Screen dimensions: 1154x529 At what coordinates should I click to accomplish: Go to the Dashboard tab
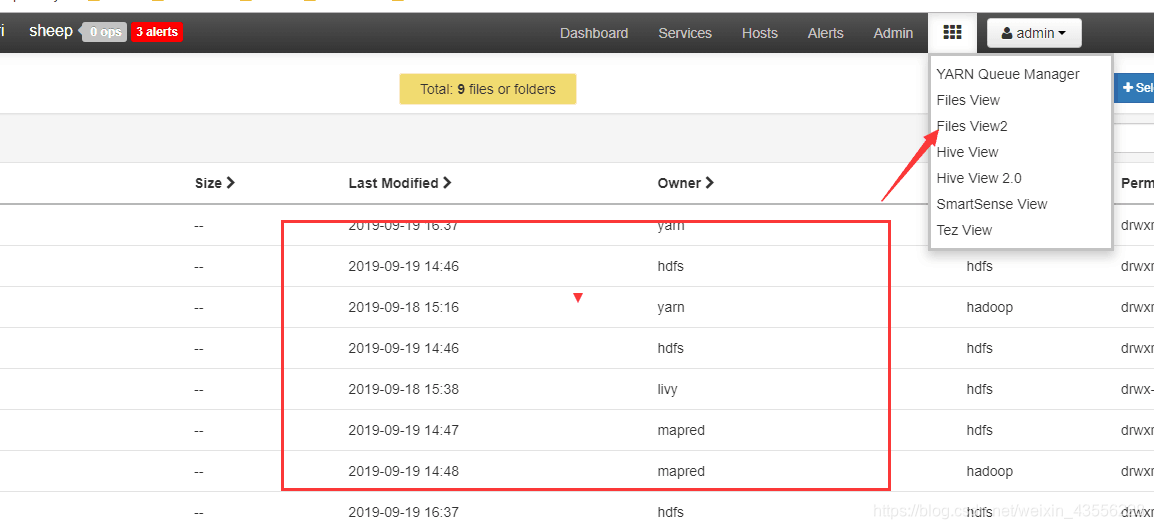click(594, 33)
